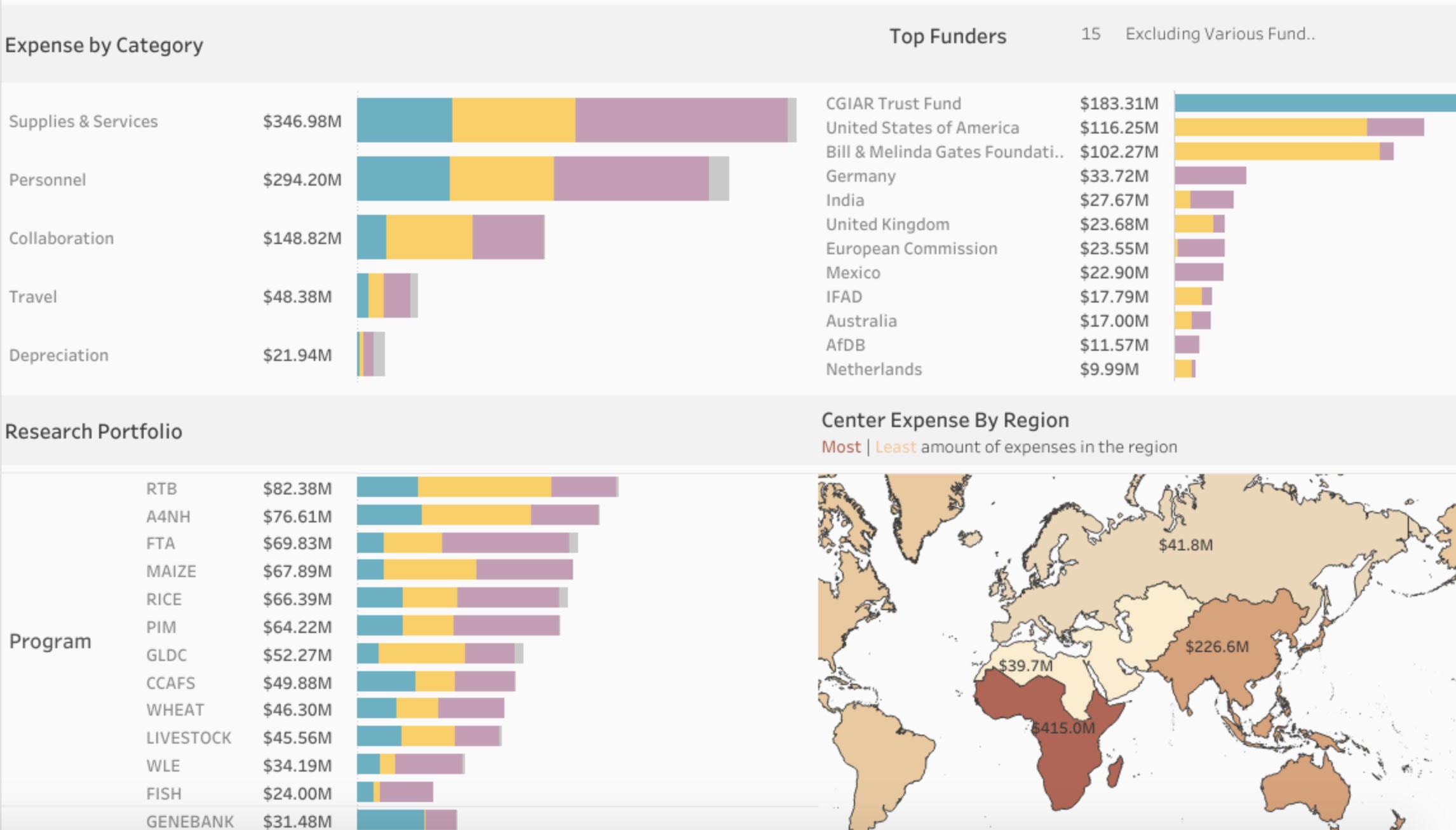Select the $41.8M Russia region on map

[x=1185, y=545]
